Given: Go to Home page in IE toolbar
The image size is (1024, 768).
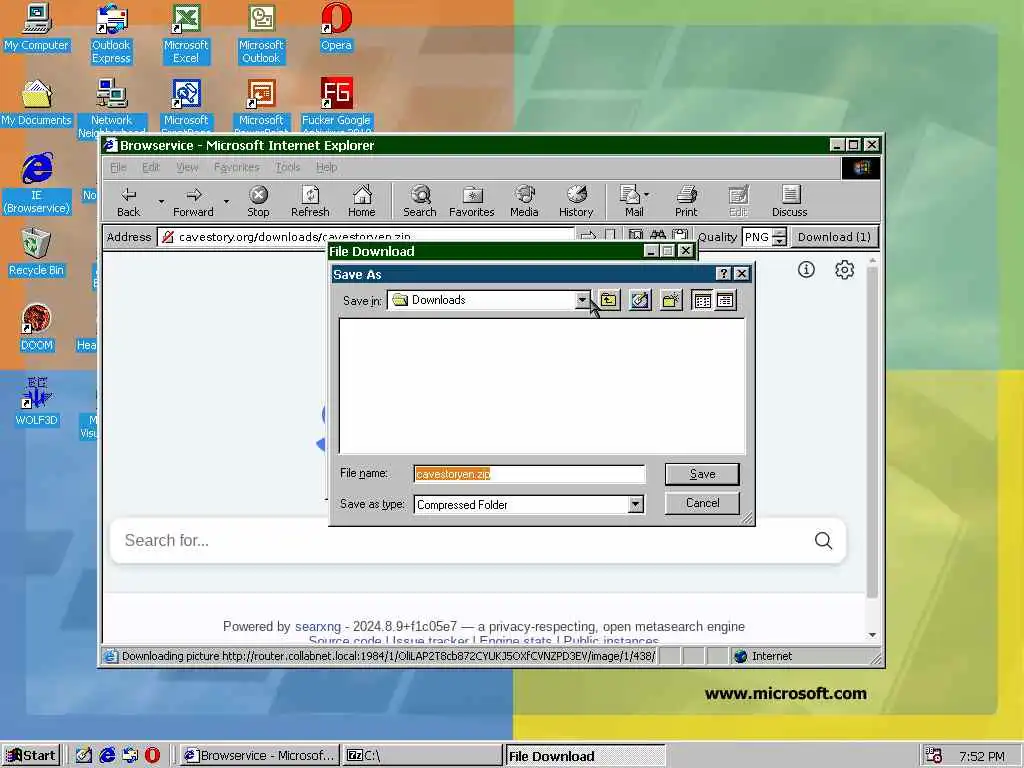Looking at the screenshot, I should coord(362,201).
